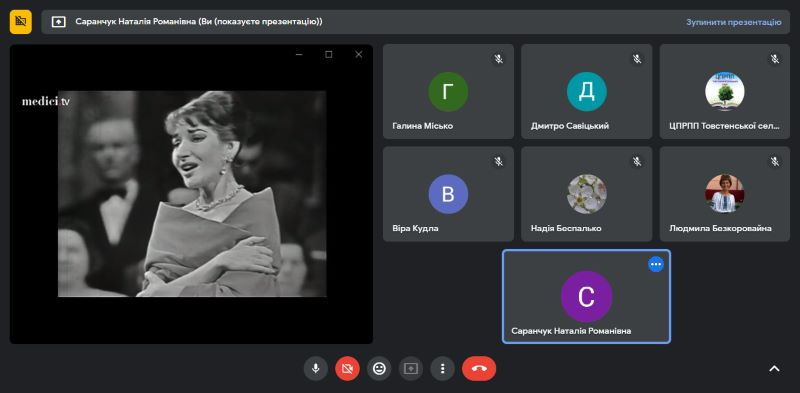Leave the call with the red button
Viewport: 800px width, 393px height.
(479, 369)
